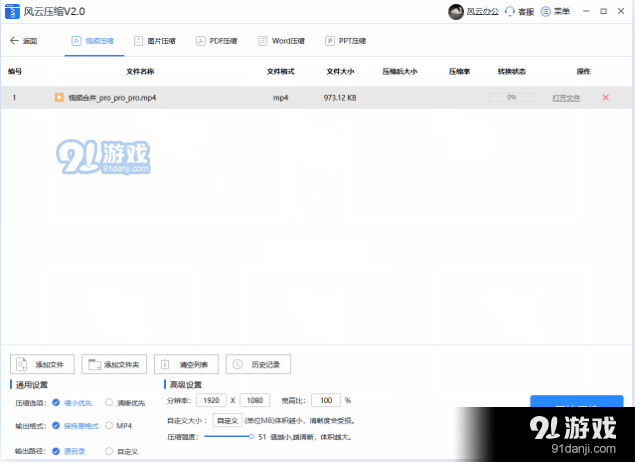Select MP4 output format radio

(110, 426)
